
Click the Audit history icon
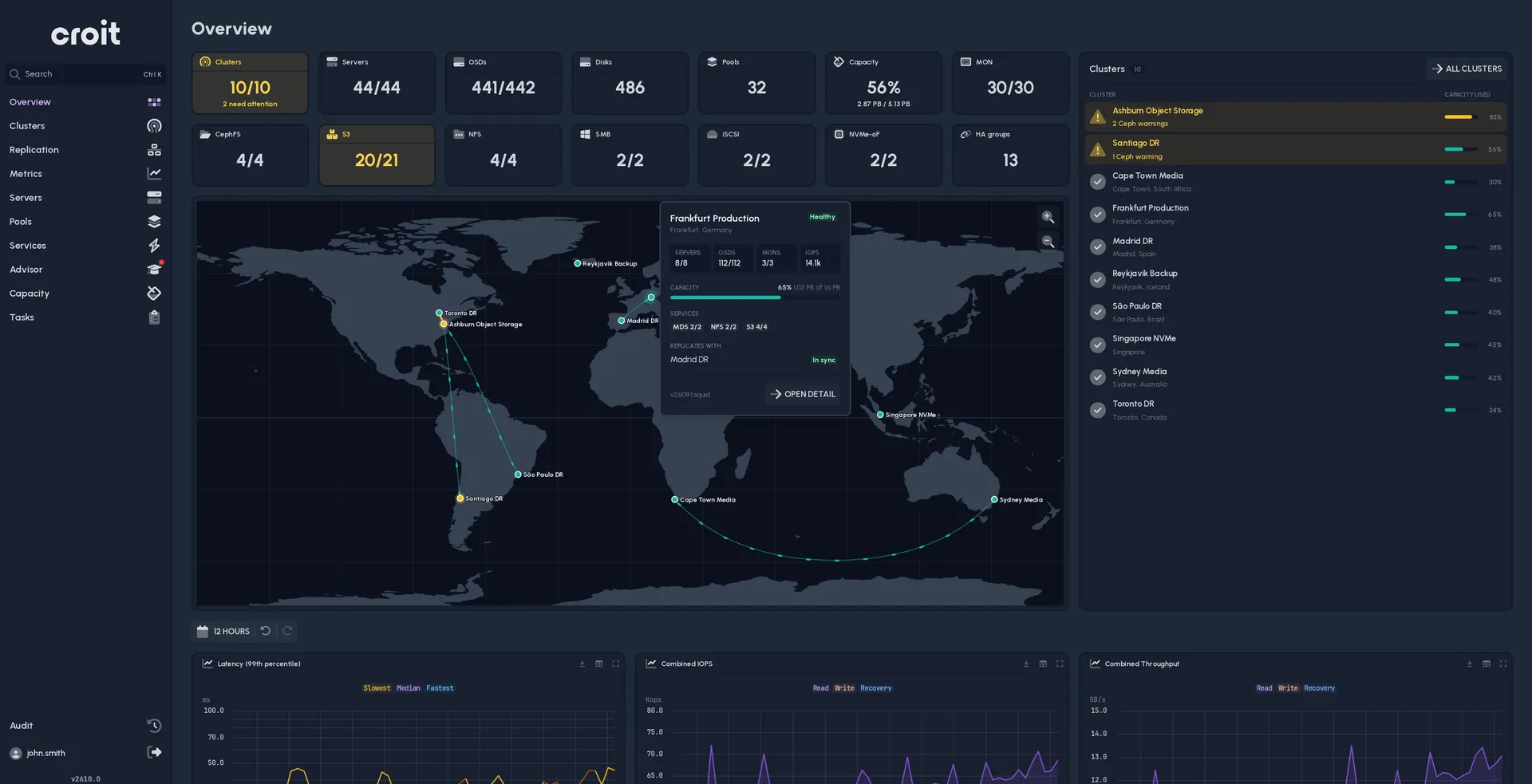pos(154,726)
